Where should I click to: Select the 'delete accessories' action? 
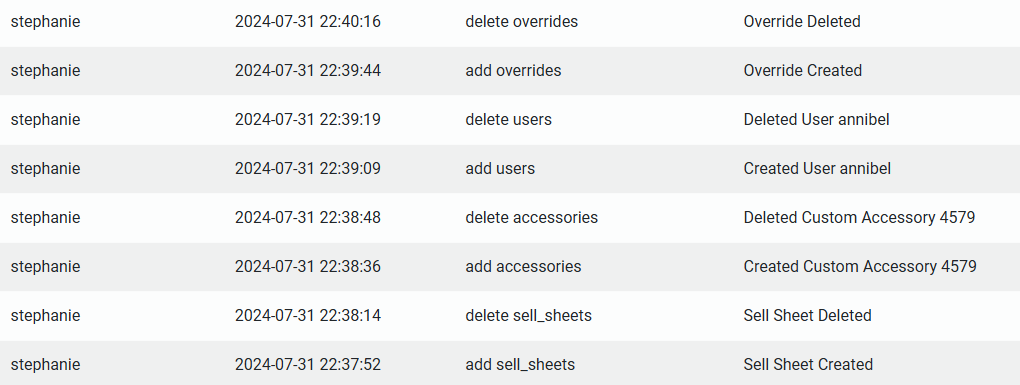click(x=531, y=217)
